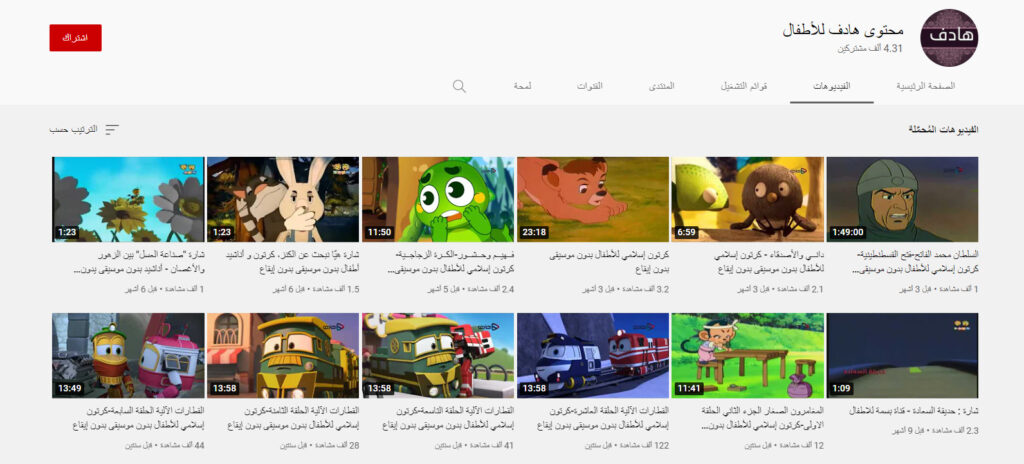Open the القنوات tab
Image resolution: width=1024 pixels, height=464 pixels.
pos(589,86)
